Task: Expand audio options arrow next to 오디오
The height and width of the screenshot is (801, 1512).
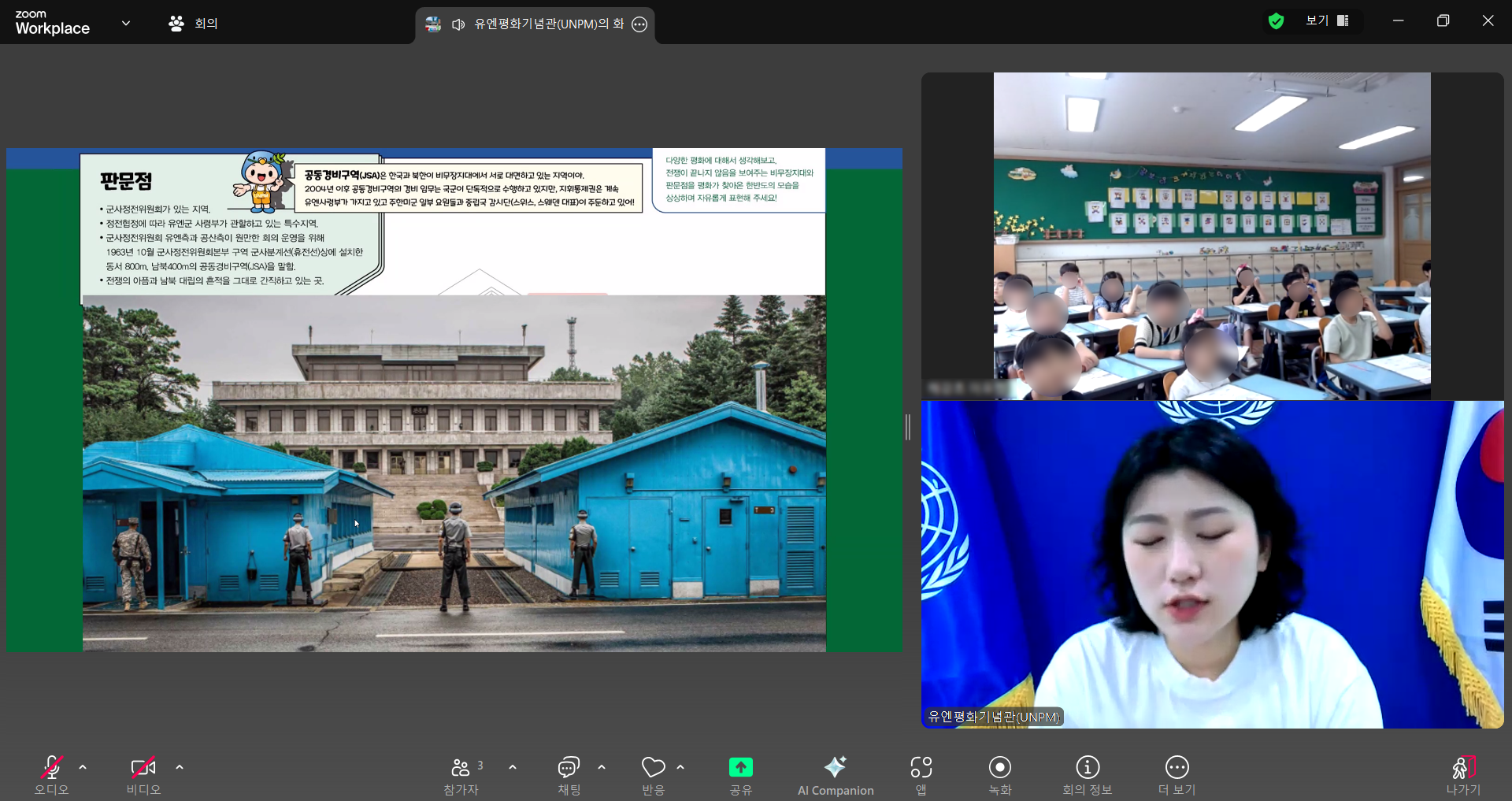Action: pos(83,767)
